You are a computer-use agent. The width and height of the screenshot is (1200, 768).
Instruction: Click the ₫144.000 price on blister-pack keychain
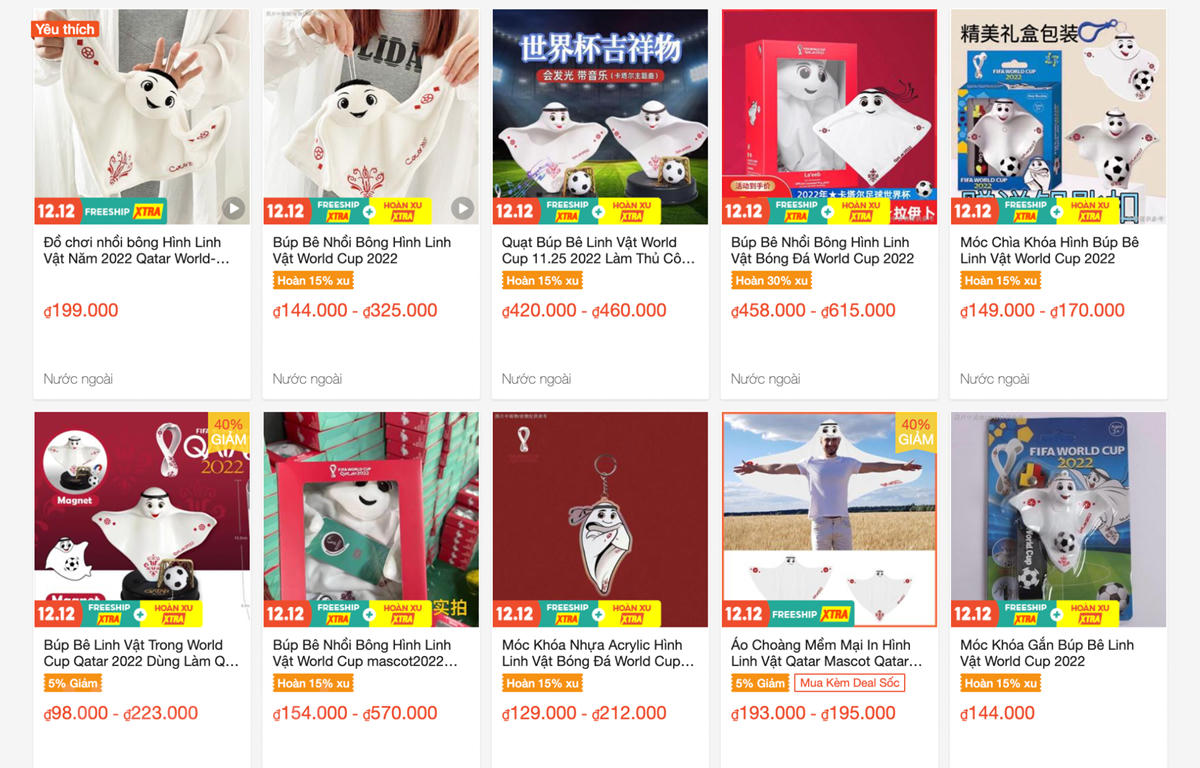click(x=997, y=713)
